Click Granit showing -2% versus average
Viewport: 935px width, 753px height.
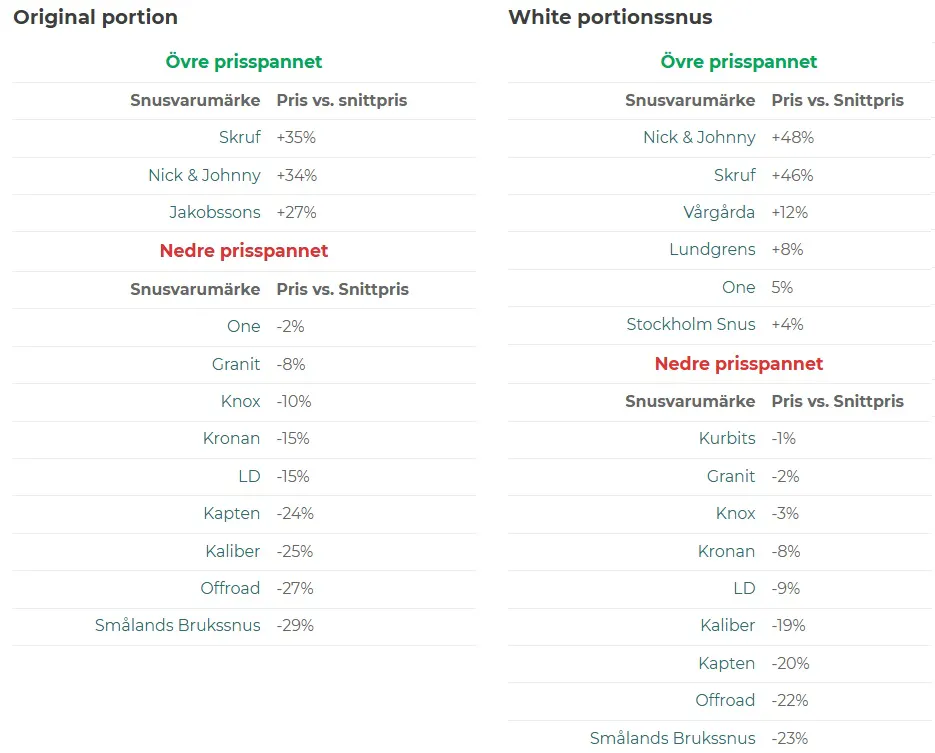[731, 476]
